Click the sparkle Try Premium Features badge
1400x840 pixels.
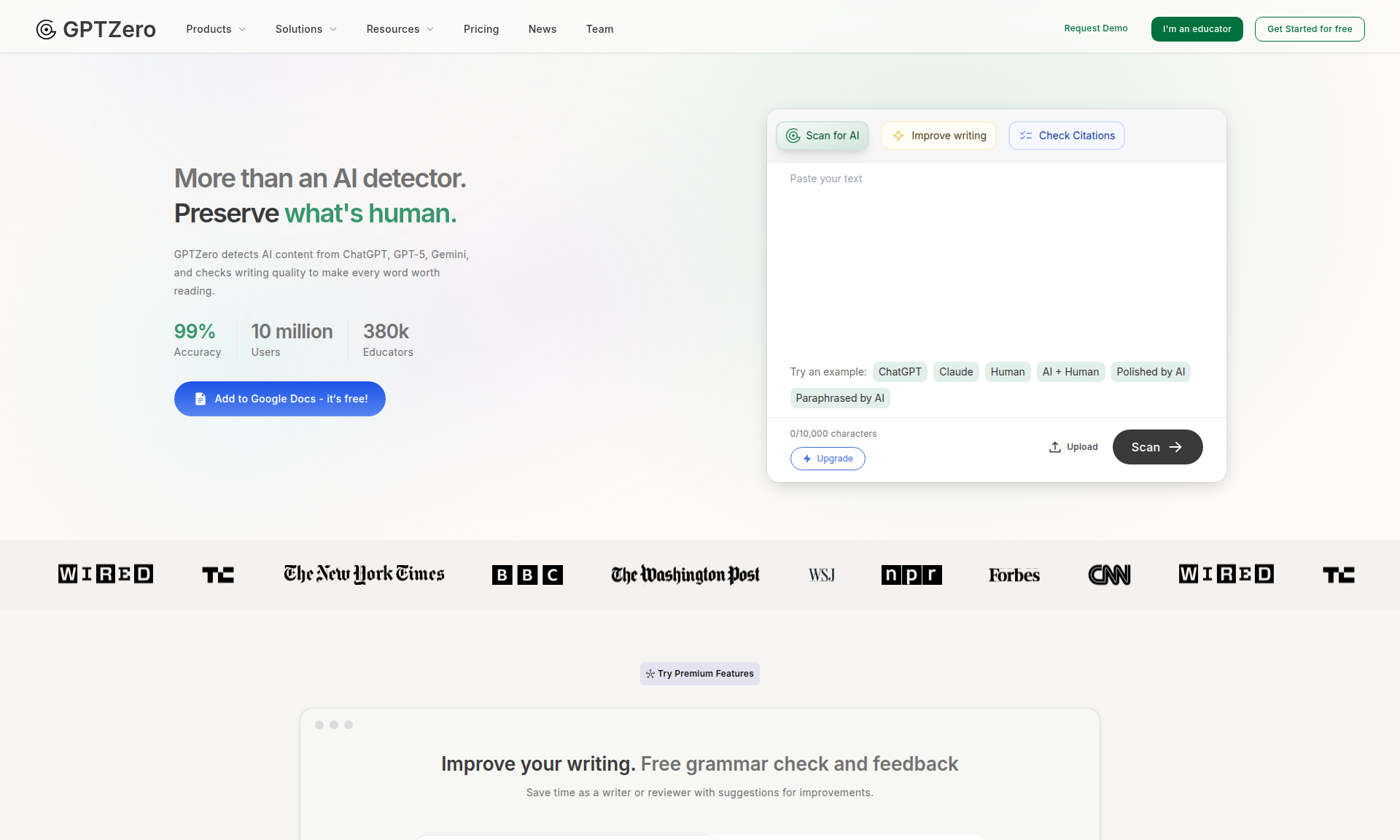coord(699,674)
